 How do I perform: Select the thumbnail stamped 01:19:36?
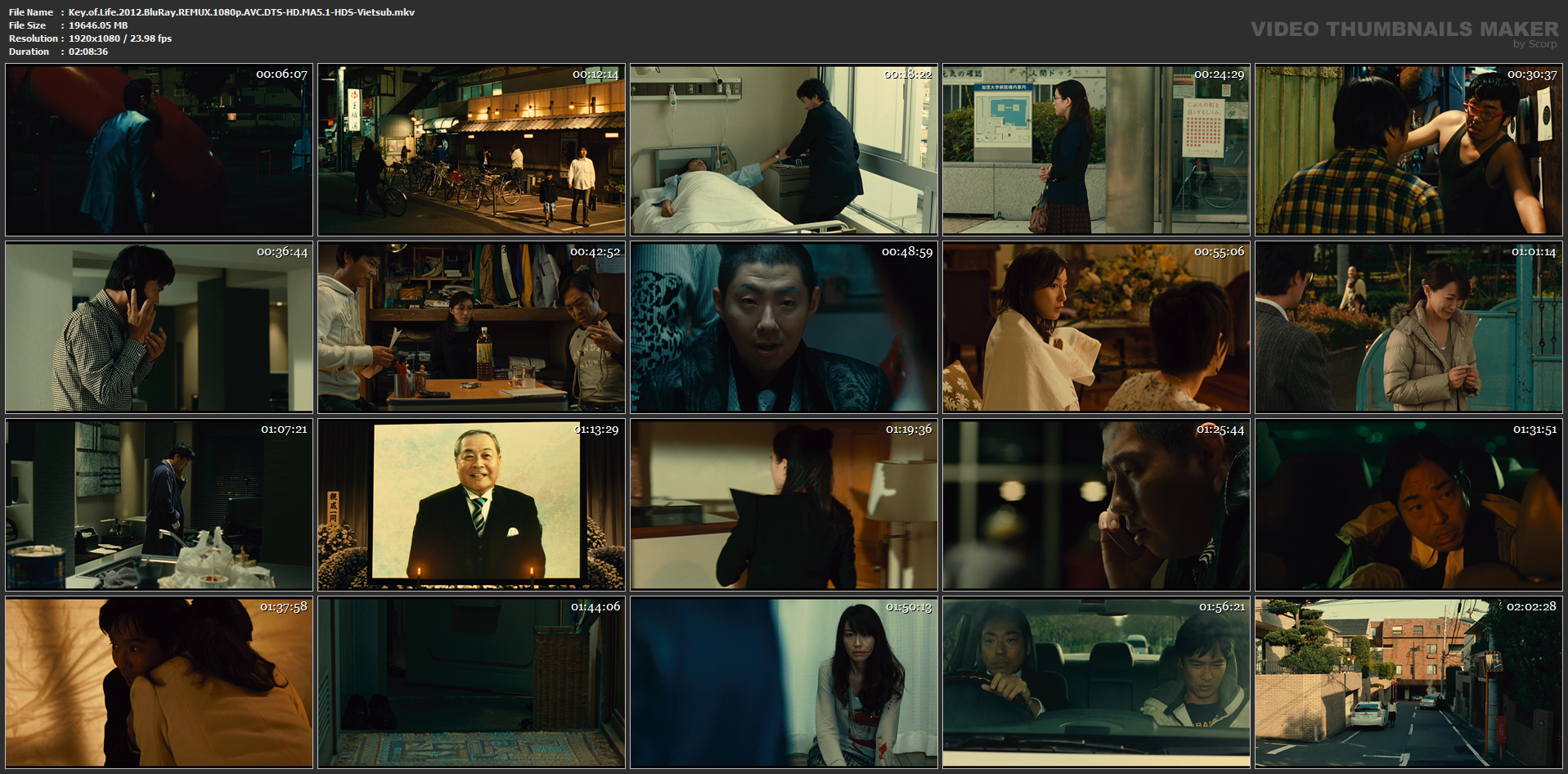click(784, 505)
